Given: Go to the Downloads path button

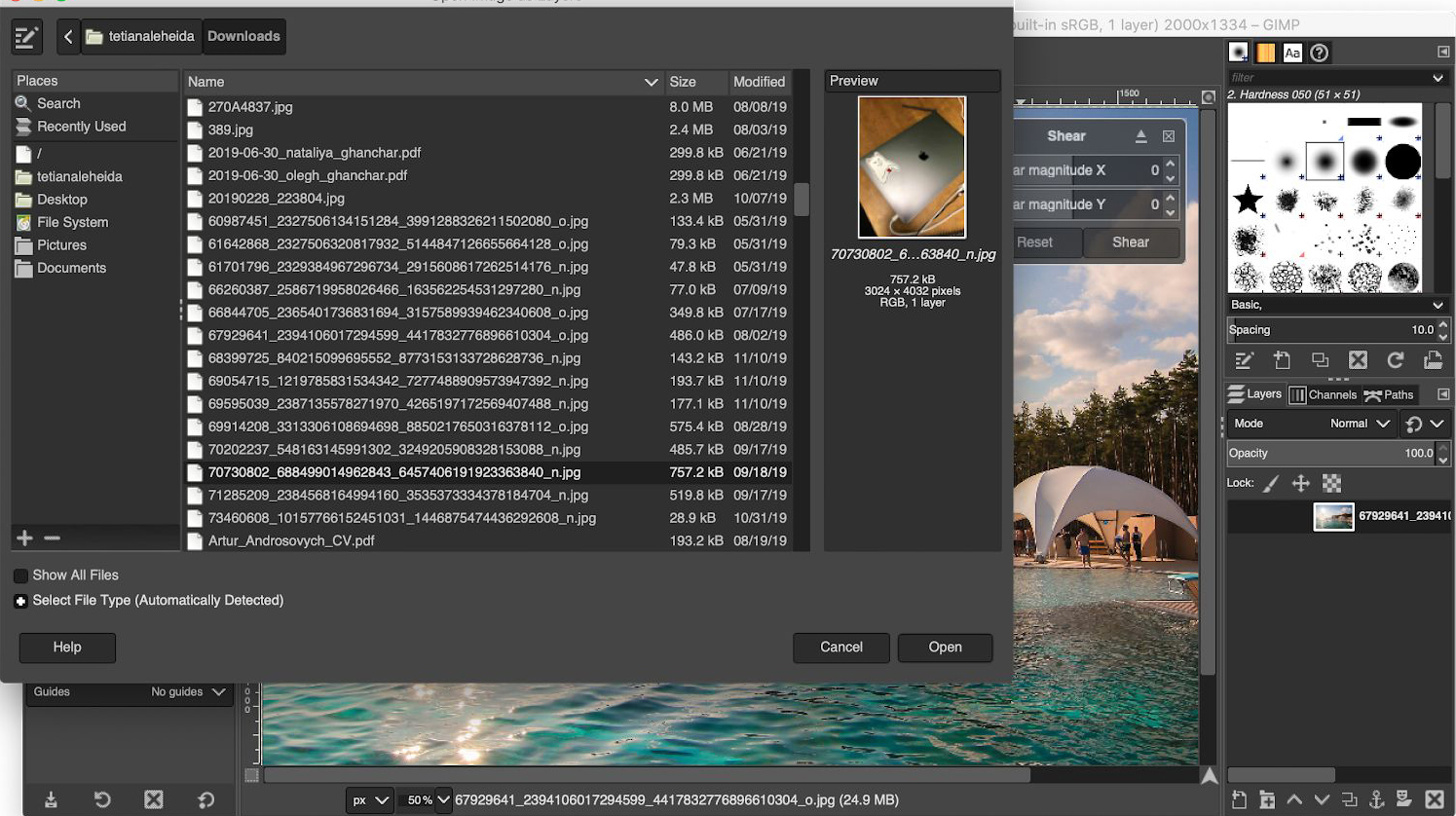Looking at the screenshot, I should click(243, 37).
